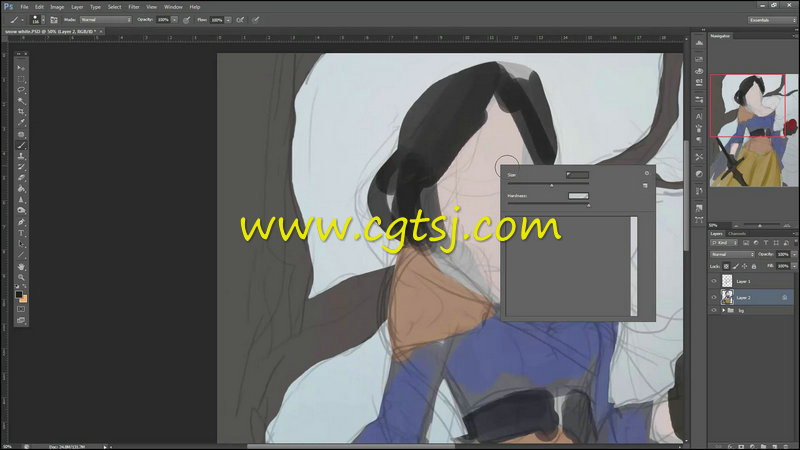This screenshot has height=450, width=800.
Task: Select the Type tool
Action: tap(21, 233)
